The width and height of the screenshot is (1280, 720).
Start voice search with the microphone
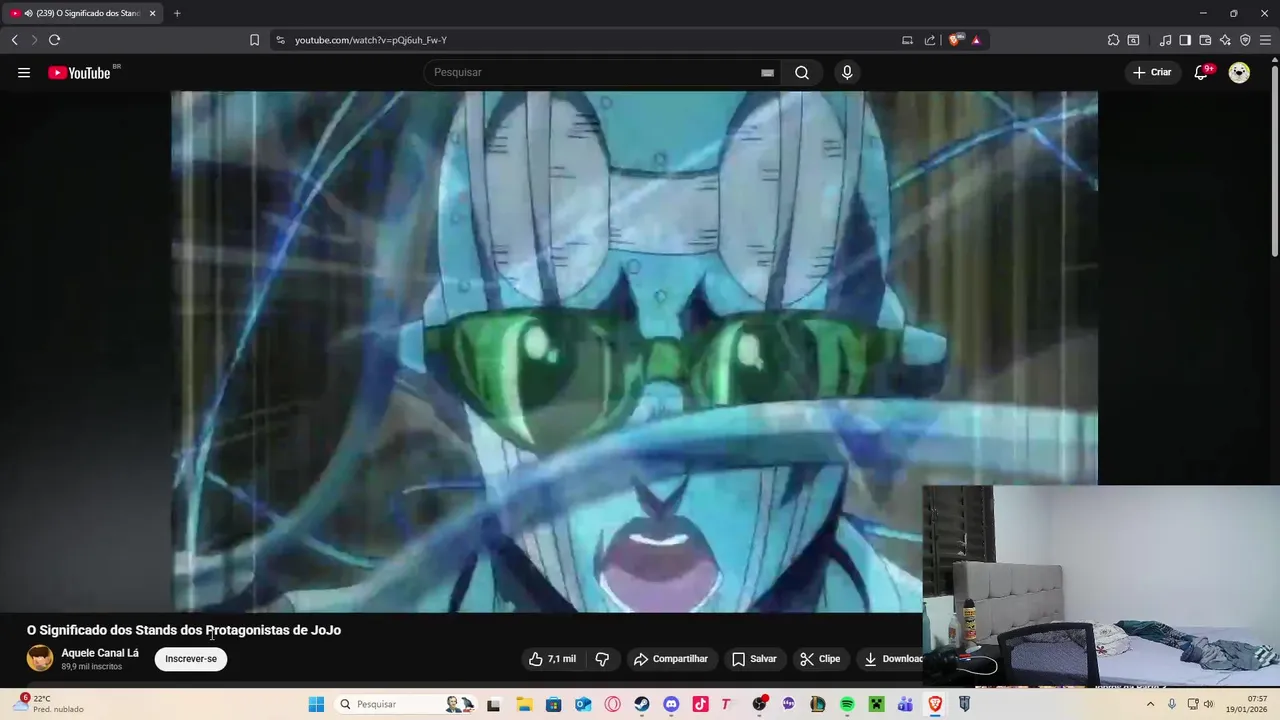click(x=847, y=72)
